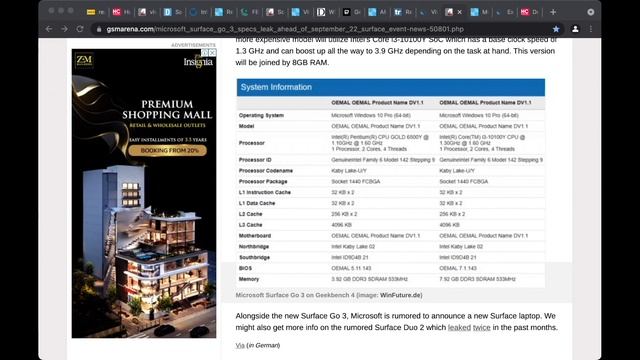640x360 pixels.
Task: Open the Chrome profile avatar
Action: point(575,29)
